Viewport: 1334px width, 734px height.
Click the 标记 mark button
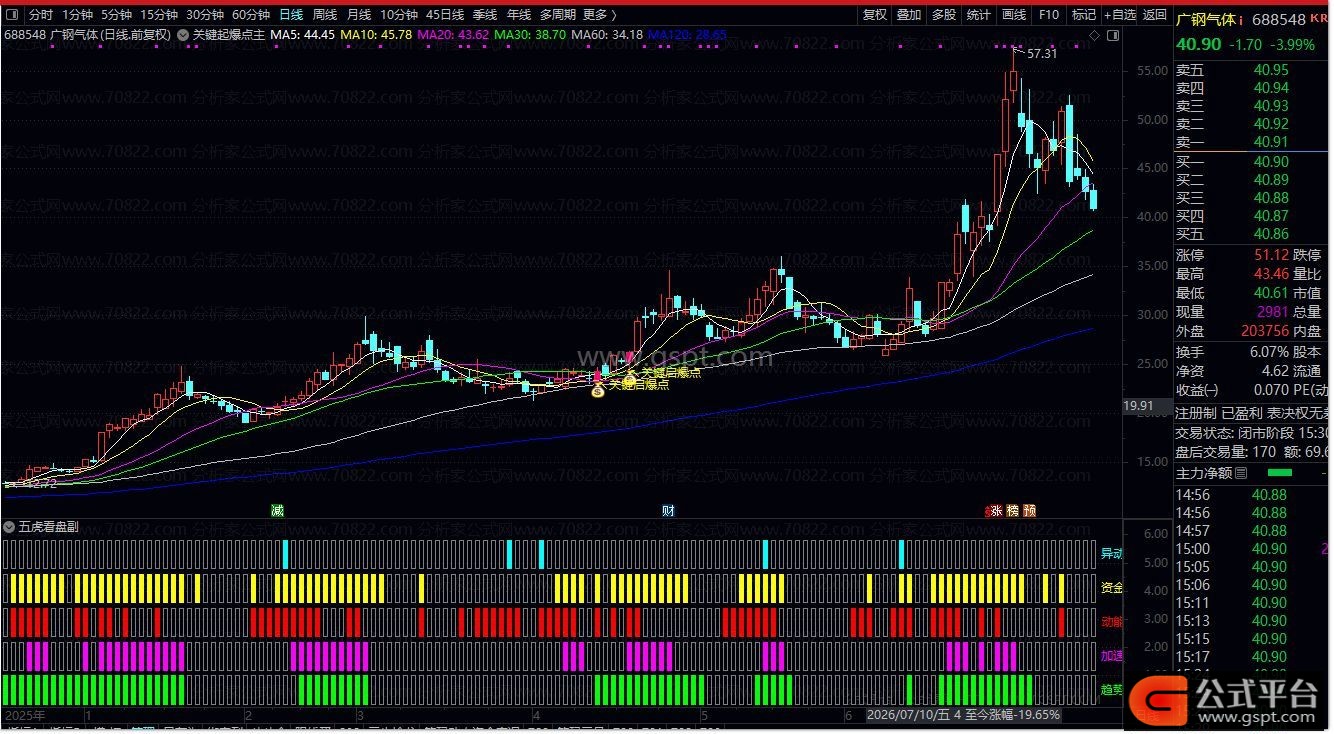click(1084, 15)
